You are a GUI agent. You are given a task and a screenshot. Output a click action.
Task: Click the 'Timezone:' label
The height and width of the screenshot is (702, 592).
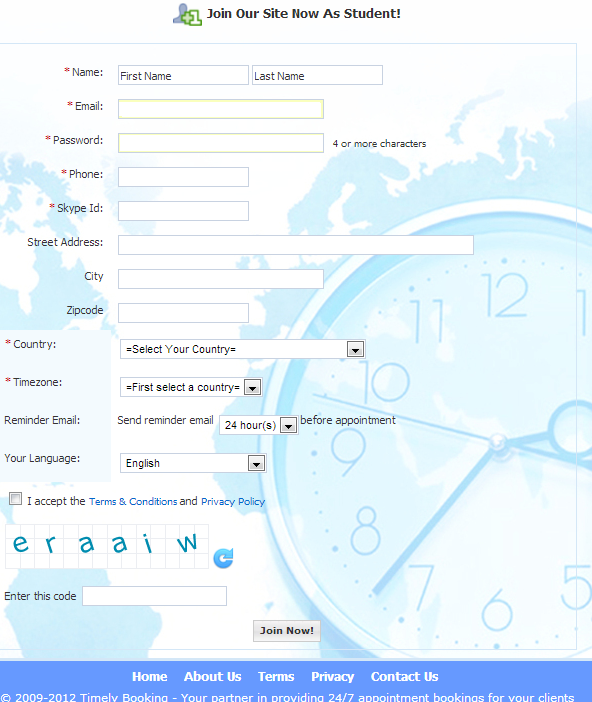(38, 382)
